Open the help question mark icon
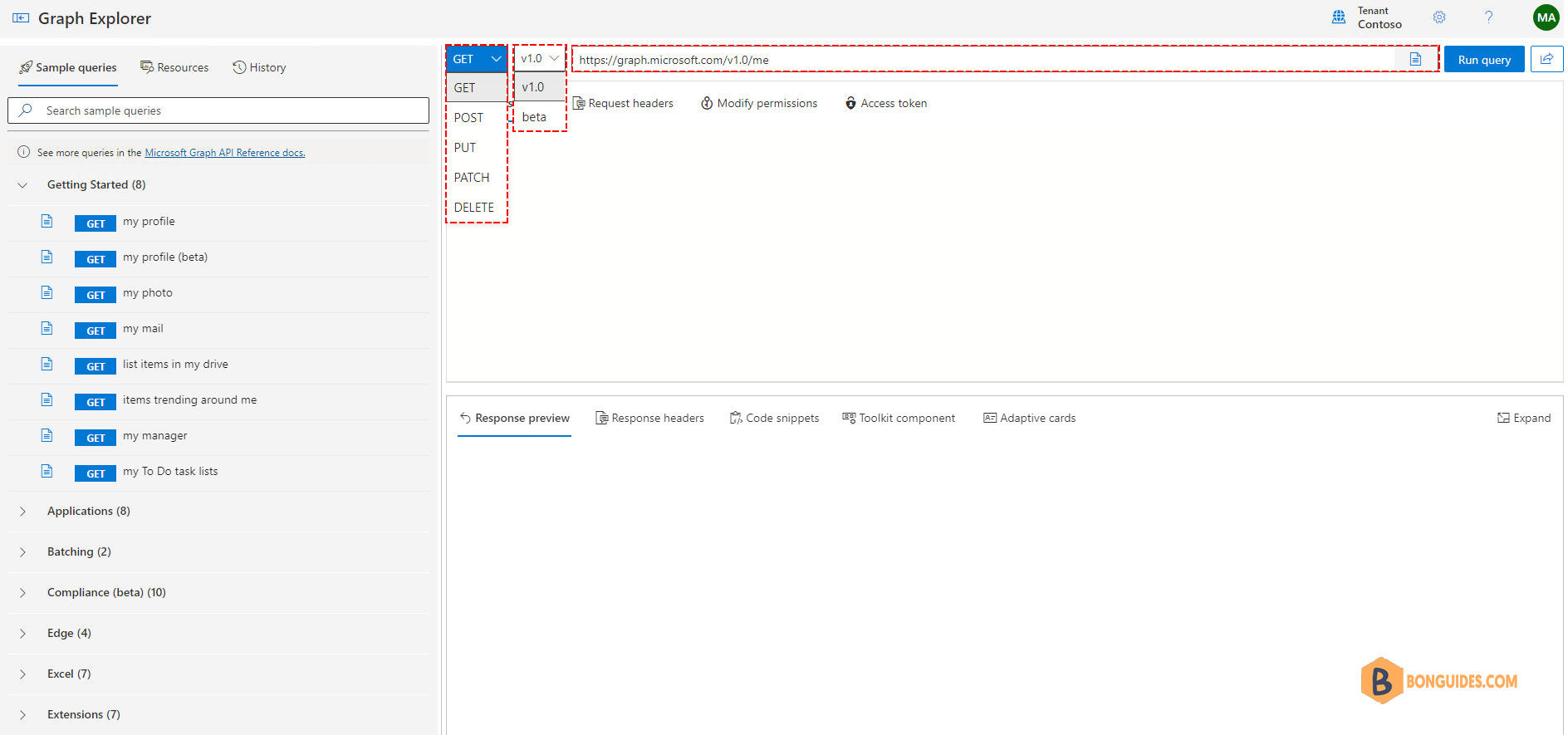Viewport: 1568px width, 735px height. point(1488,17)
